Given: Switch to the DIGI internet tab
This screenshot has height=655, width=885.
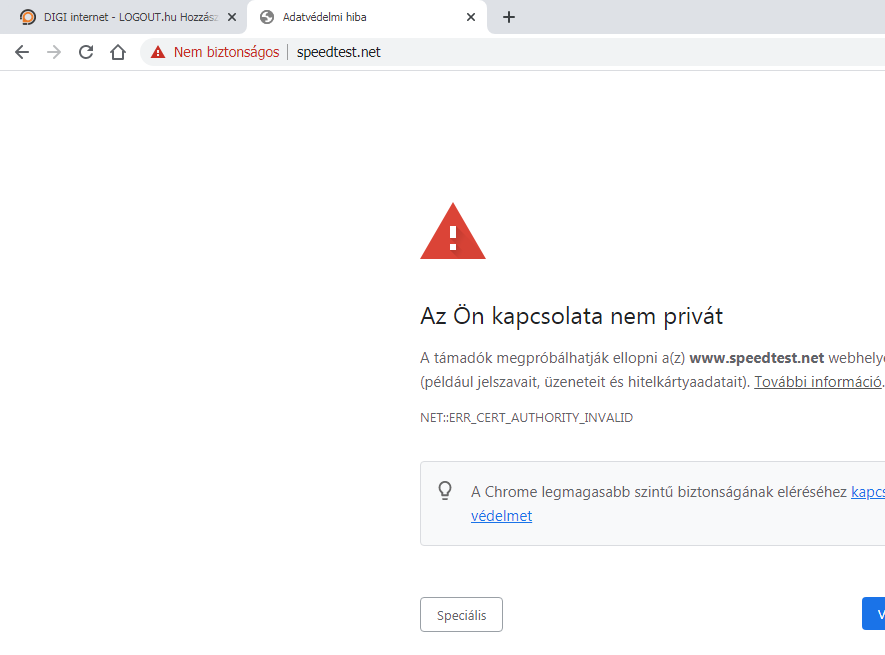Looking at the screenshot, I should pyautogui.click(x=125, y=17).
